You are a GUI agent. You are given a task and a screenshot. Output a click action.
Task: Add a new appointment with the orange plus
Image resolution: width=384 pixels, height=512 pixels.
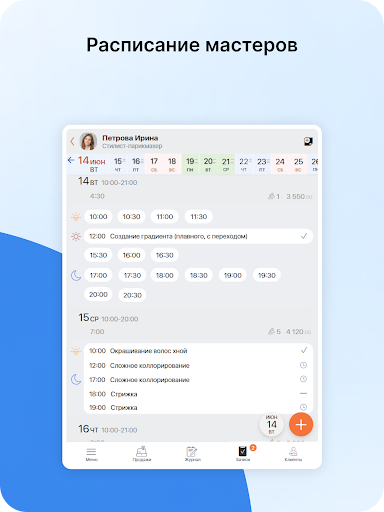tap(301, 425)
